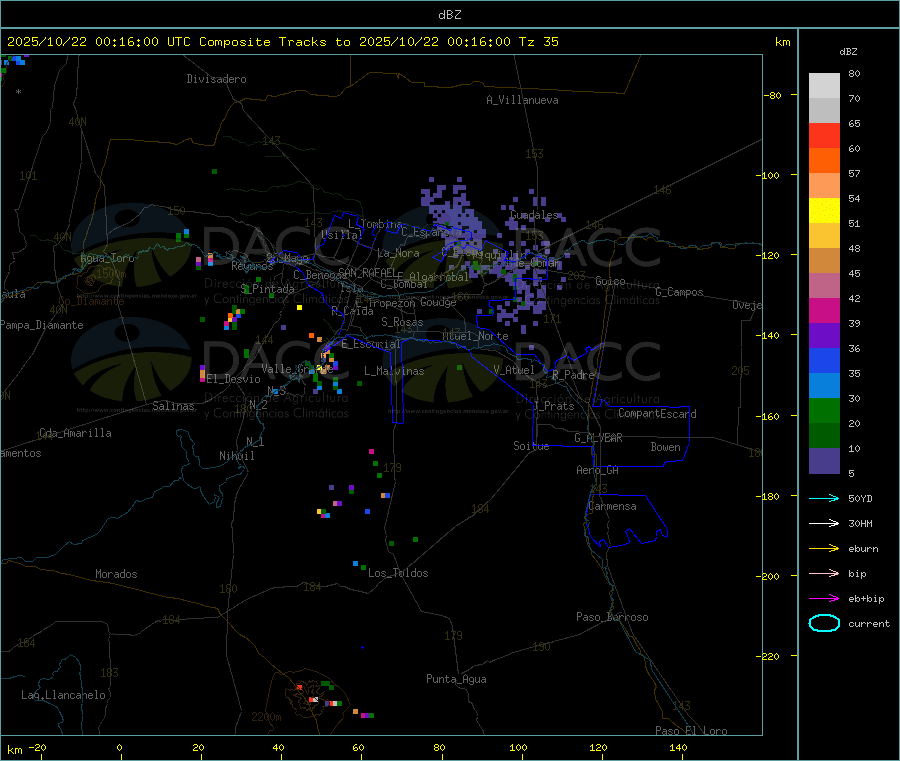This screenshot has width=900, height=761.
Task: Click the G_ALVEAR map label
Action: point(598,438)
